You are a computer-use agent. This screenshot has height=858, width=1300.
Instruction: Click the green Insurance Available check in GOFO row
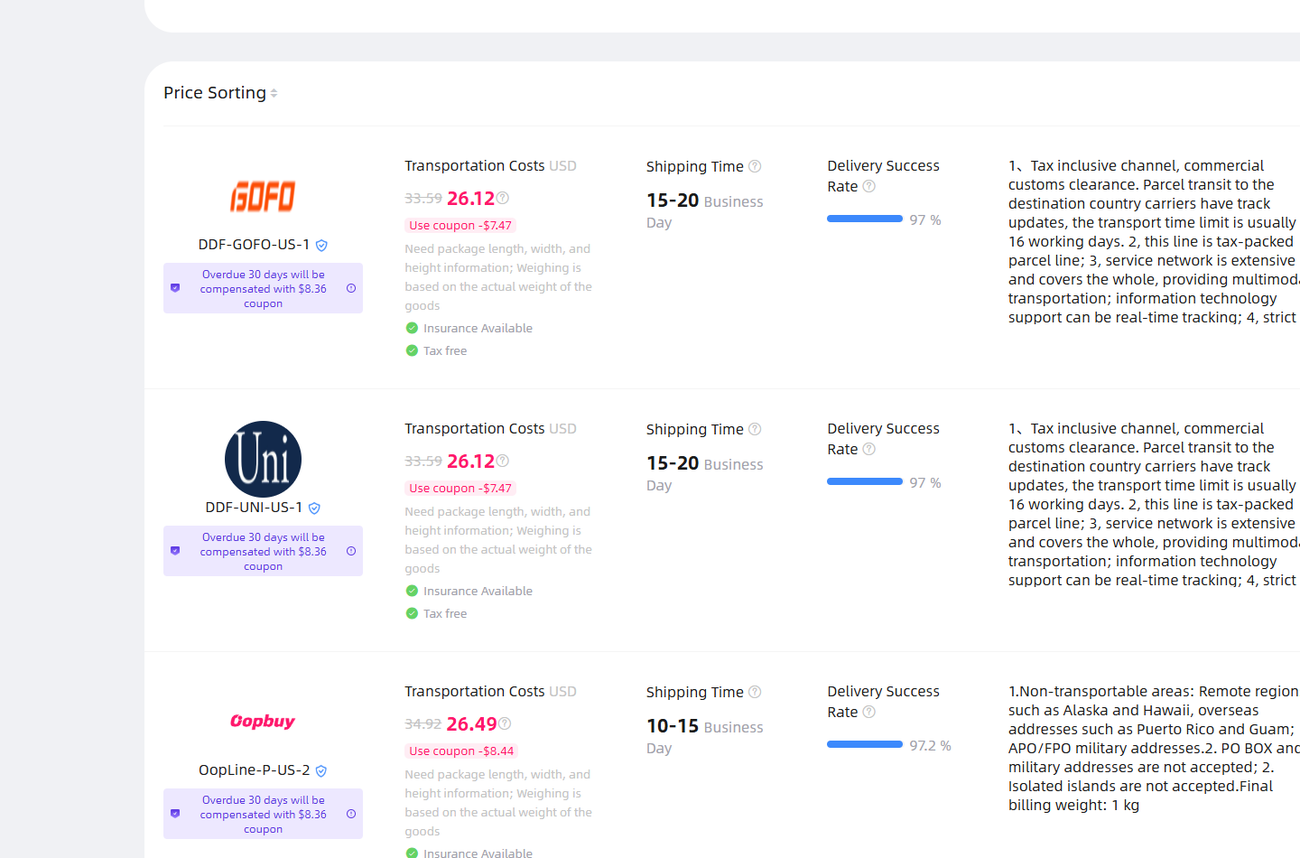pyautogui.click(x=412, y=328)
